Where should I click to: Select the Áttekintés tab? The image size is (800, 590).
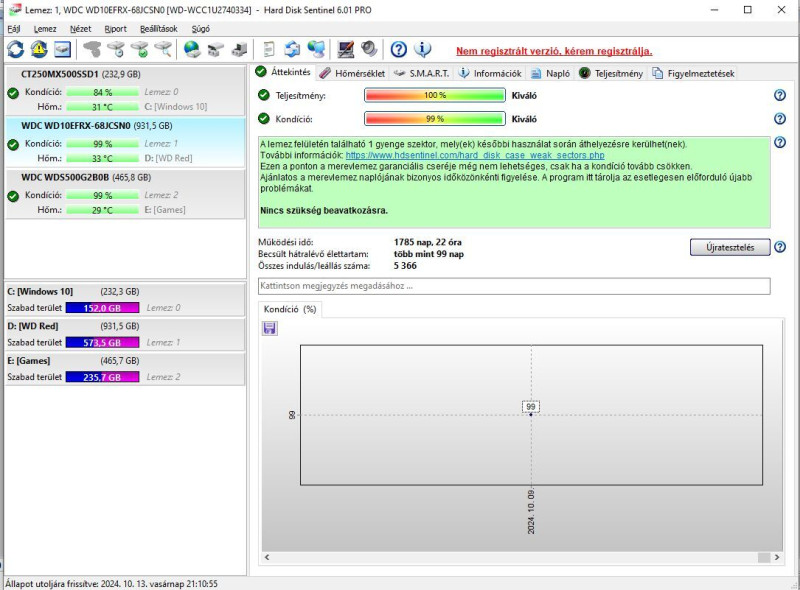click(x=283, y=72)
